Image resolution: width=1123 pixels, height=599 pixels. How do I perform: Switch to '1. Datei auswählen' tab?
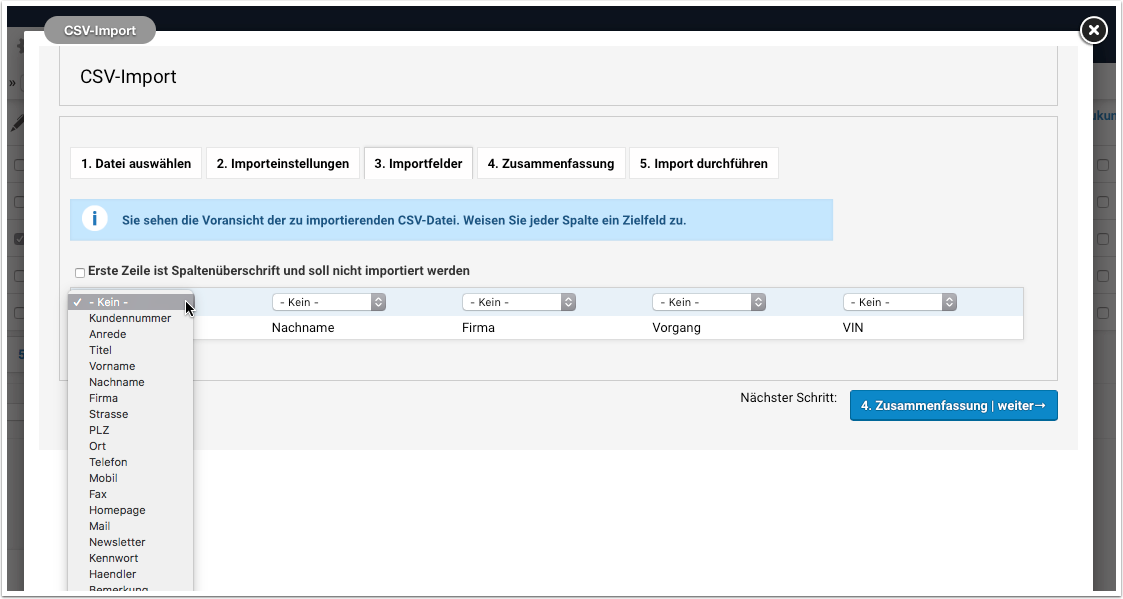136,163
